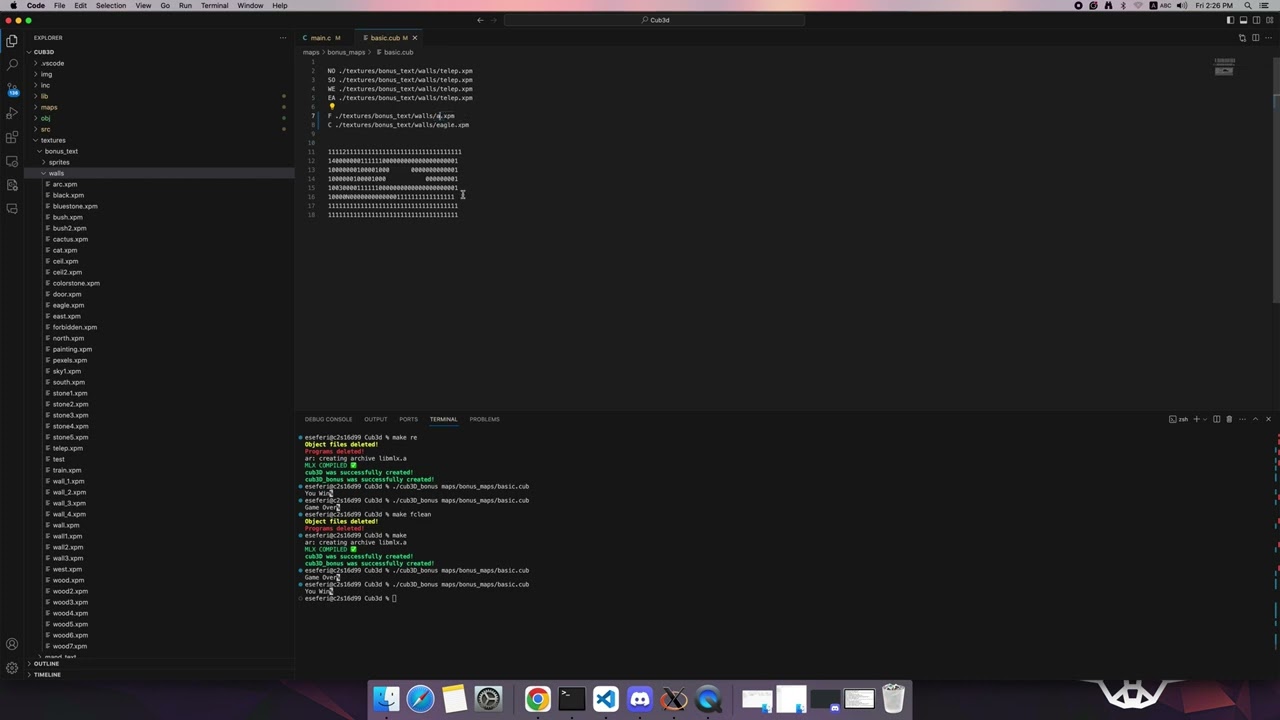Click the lightbulb code action icon

click(331, 106)
